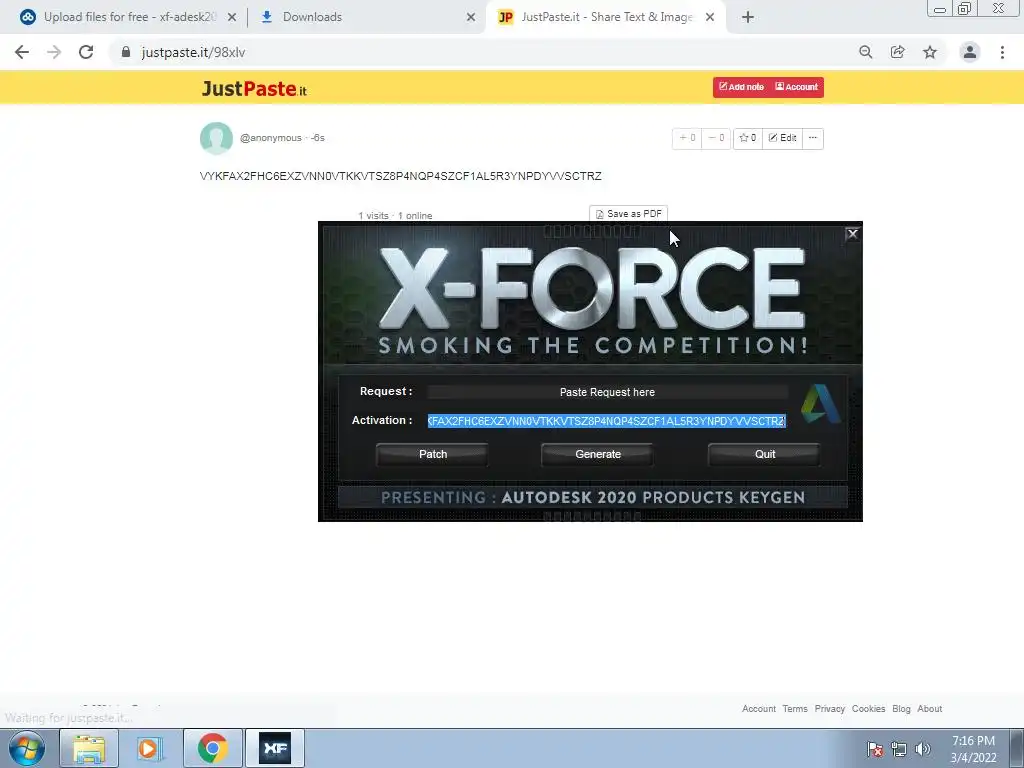Click Edit on the note
This screenshot has width=1024, height=768.
(x=782, y=138)
